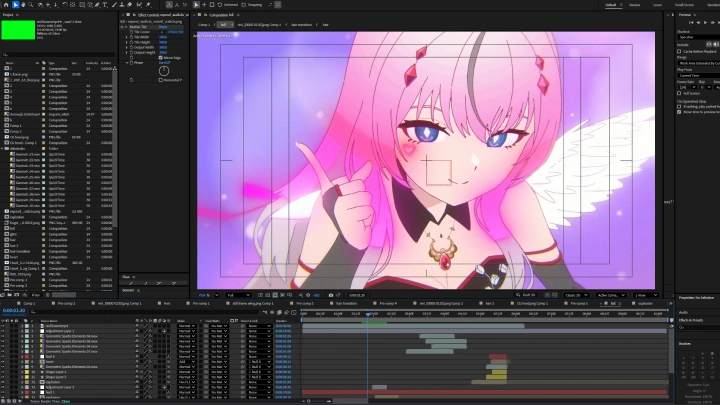Expand the layer 1 twirl arrow
The image size is (720, 405).
click(x=22, y=326)
